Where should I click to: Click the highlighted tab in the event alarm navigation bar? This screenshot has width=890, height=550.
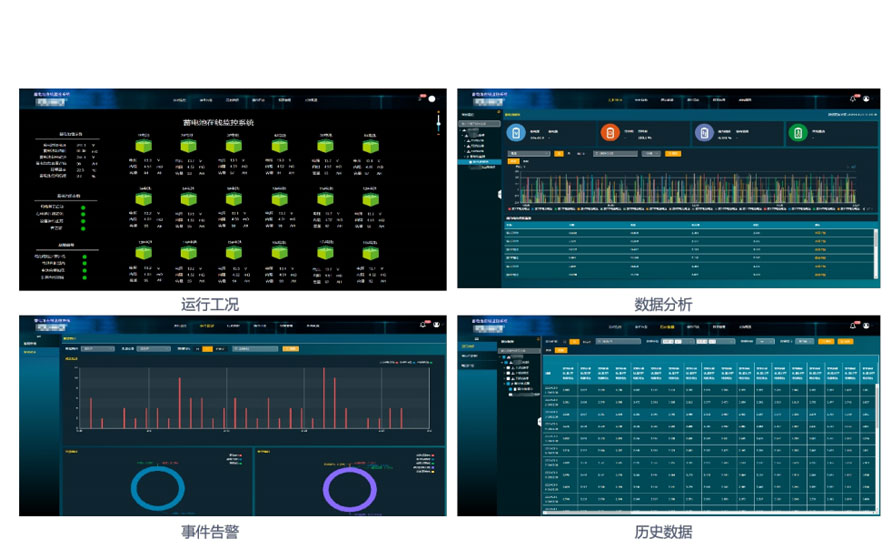pos(206,326)
